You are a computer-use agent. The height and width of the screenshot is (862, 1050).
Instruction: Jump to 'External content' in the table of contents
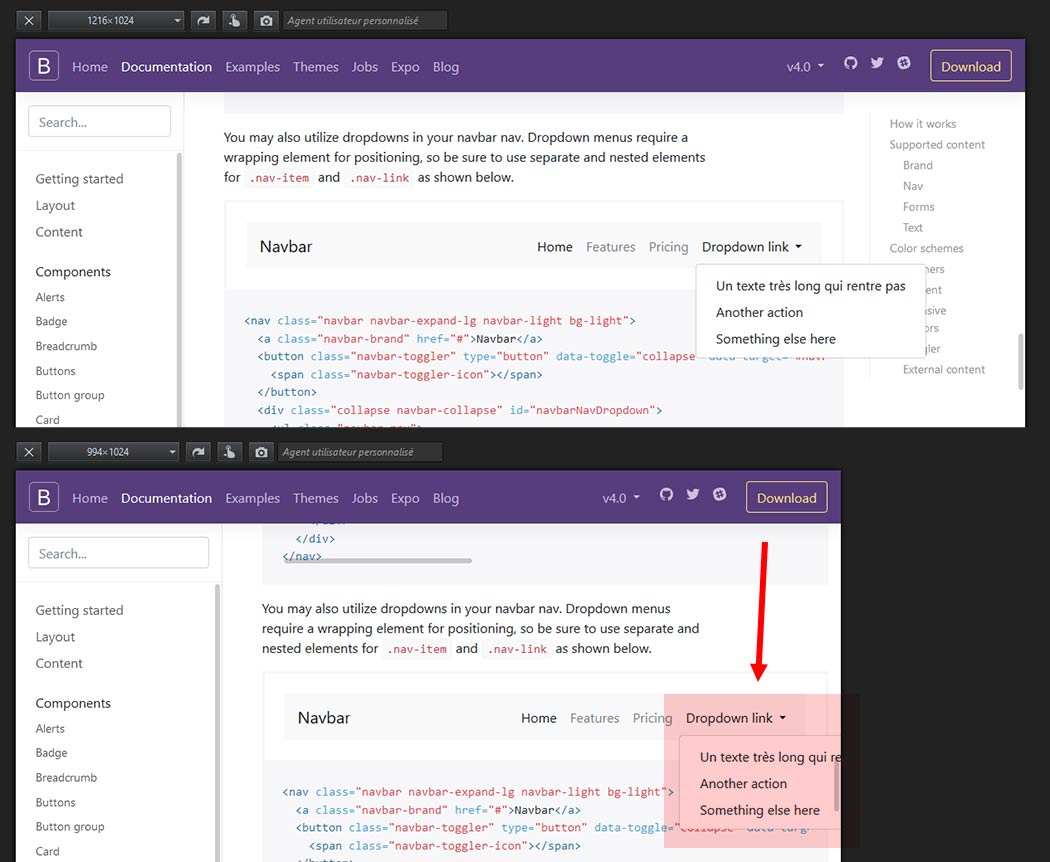tap(944, 370)
